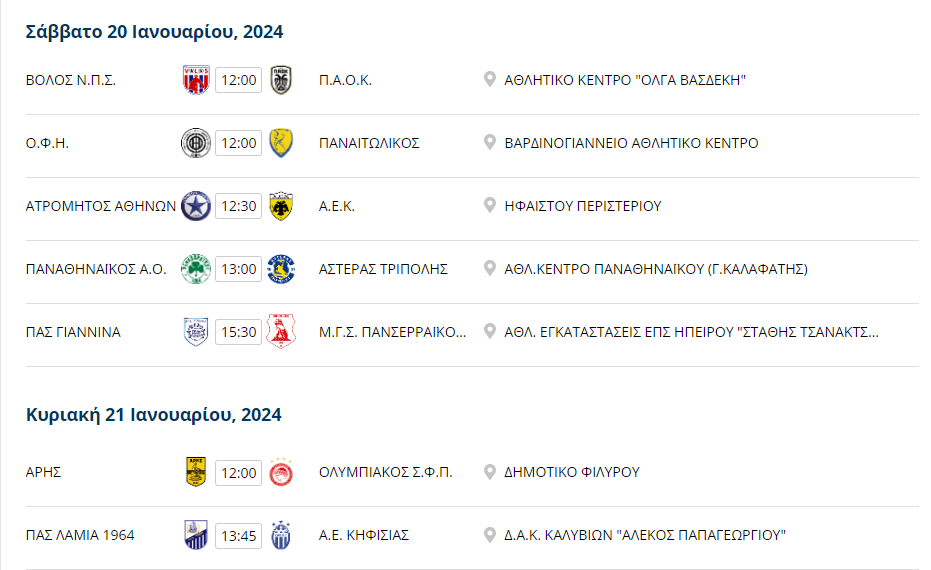This screenshot has height=570, width=931.
Task: Open the 15:30 PAS Giannina match time box
Action: (239, 332)
